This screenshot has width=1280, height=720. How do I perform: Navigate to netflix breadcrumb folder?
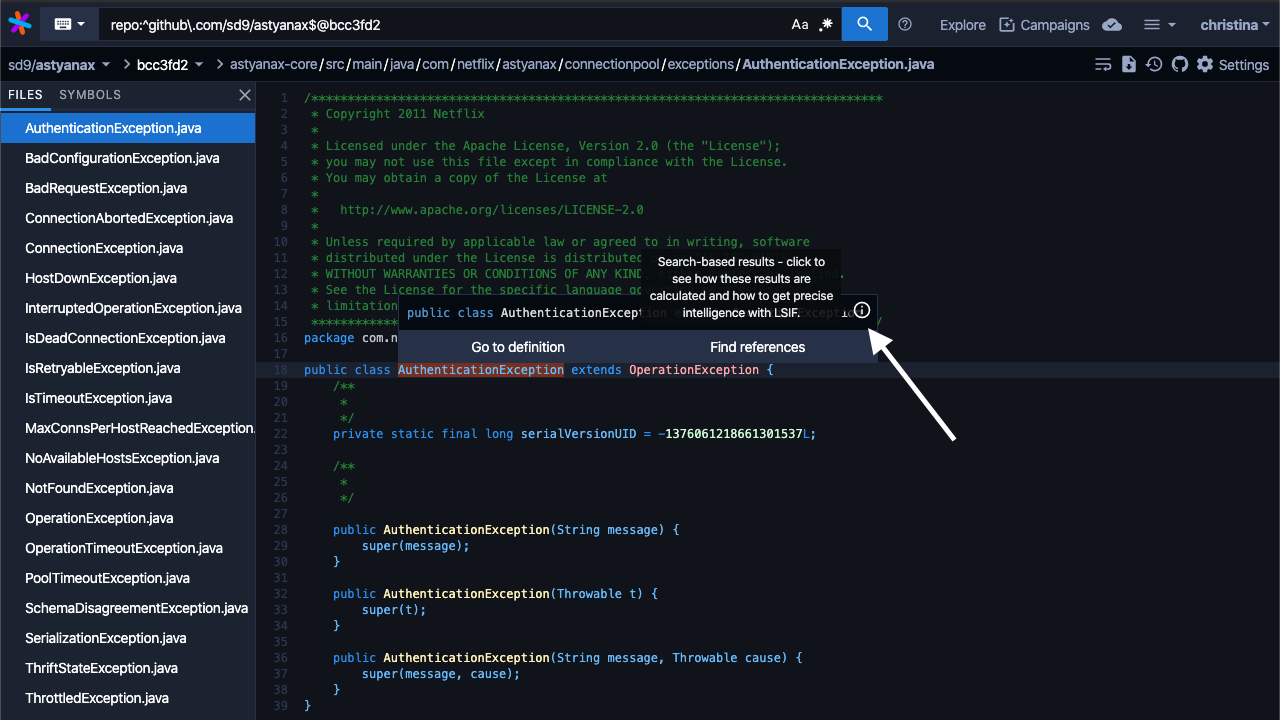point(474,64)
